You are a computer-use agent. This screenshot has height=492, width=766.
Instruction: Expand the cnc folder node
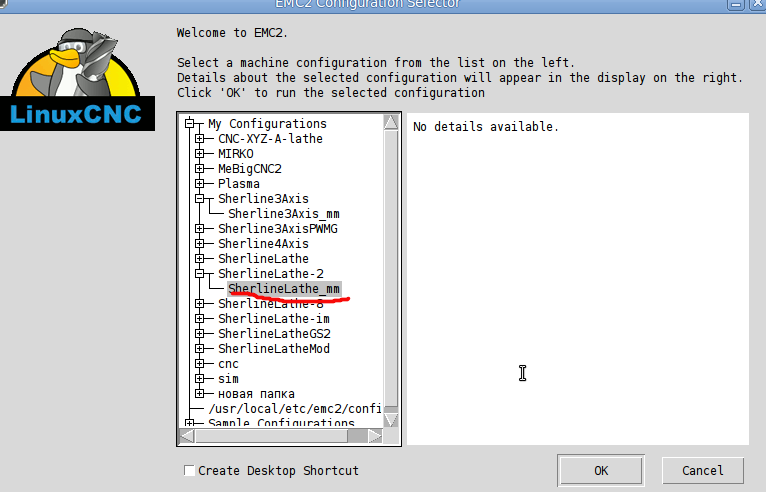click(199, 364)
